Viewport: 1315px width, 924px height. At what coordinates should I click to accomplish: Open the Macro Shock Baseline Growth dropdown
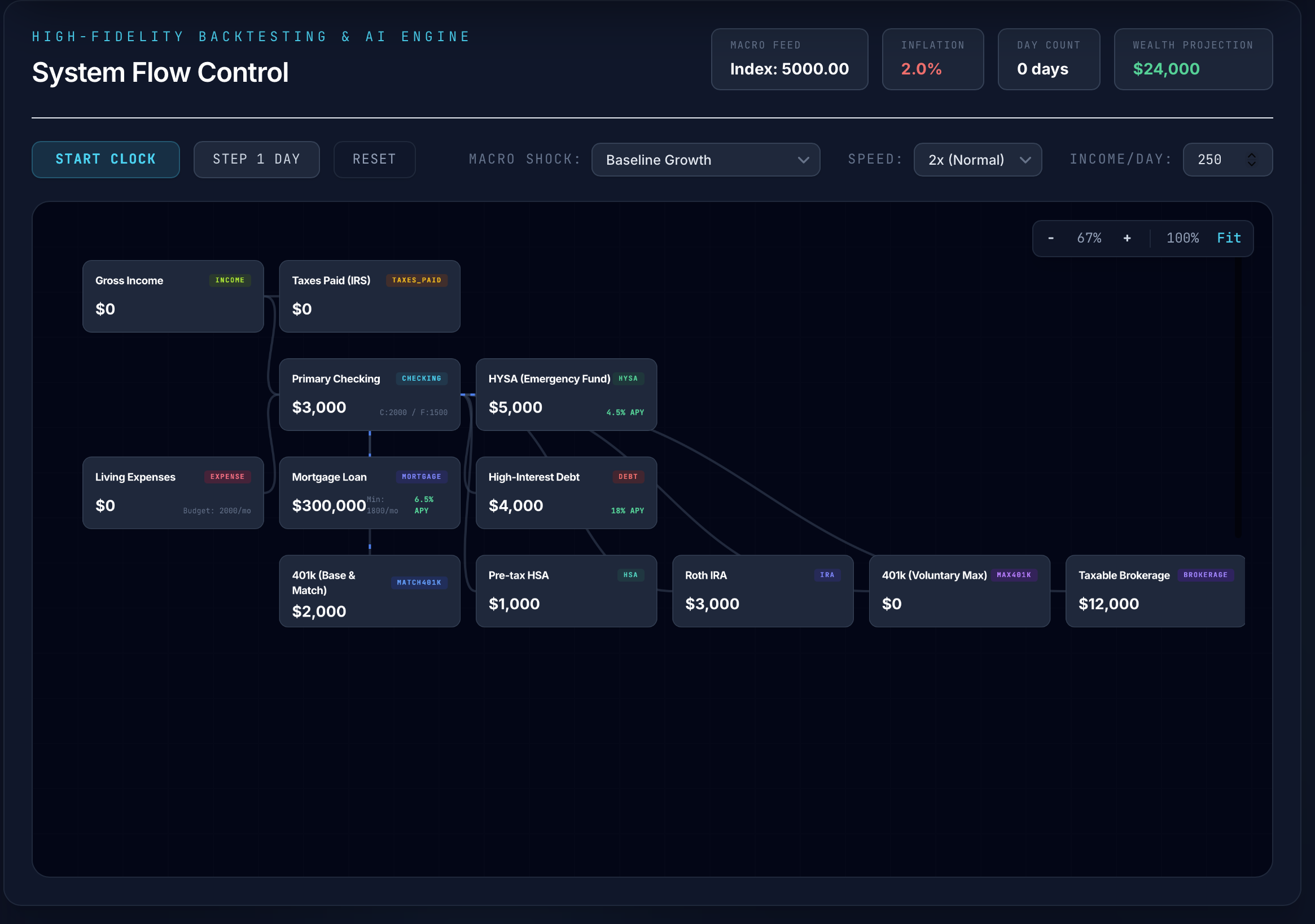pos(705,160)
